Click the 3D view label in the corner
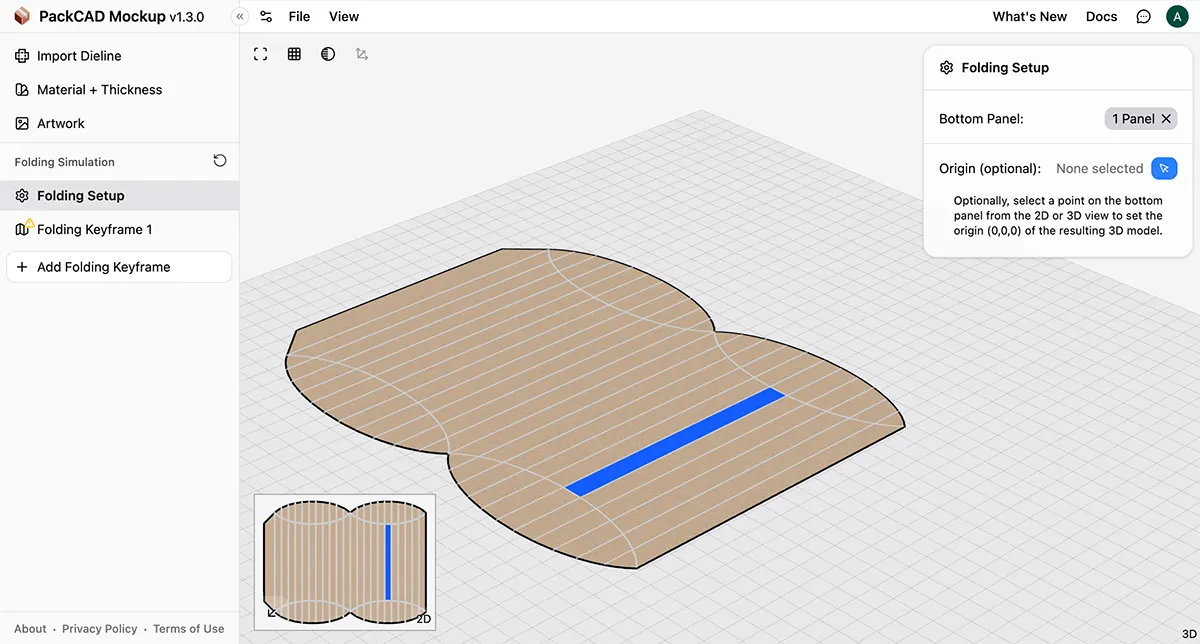 point(1188,634)
